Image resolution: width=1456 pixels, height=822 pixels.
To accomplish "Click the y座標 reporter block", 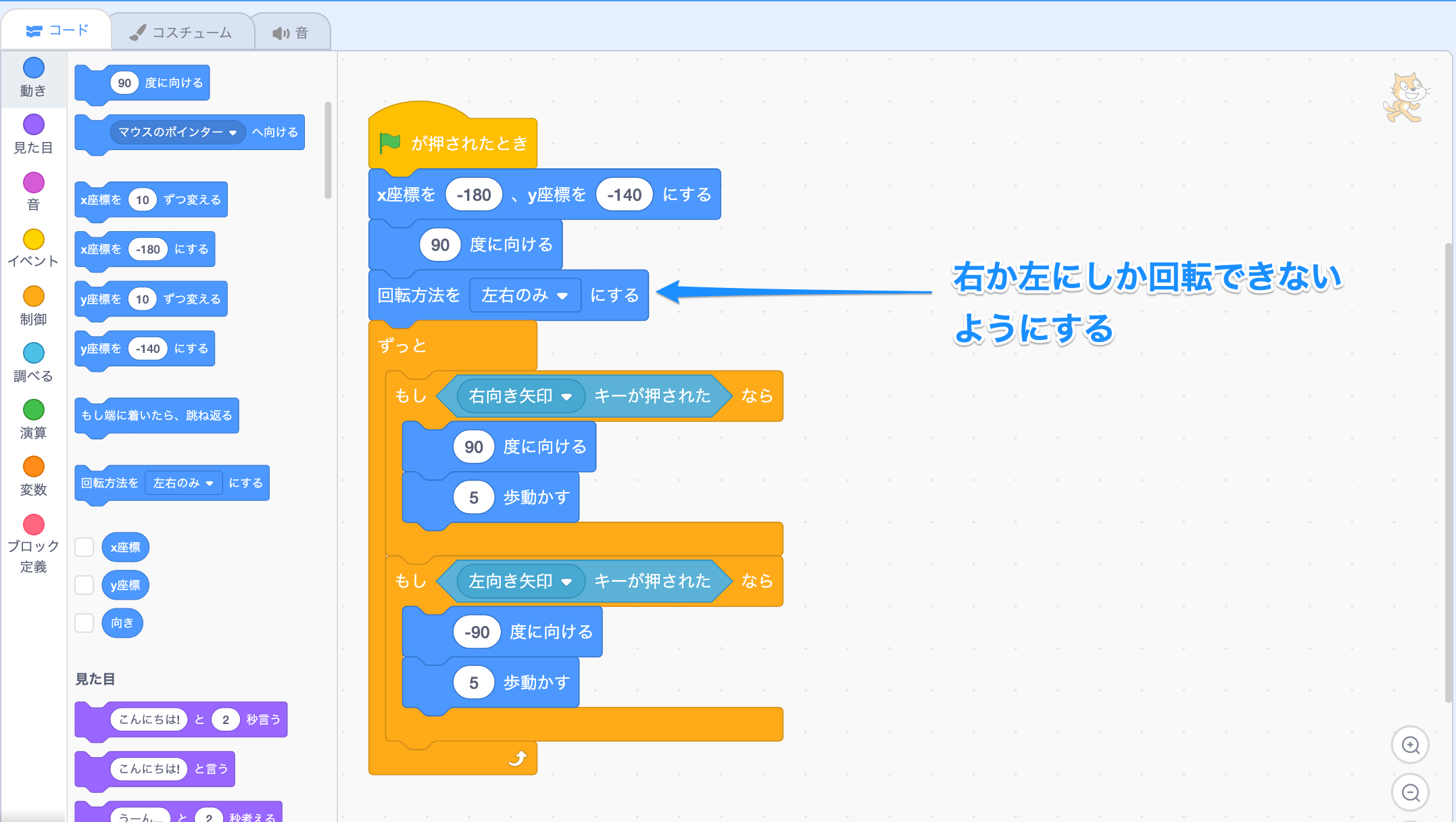I will coord(125,585).
